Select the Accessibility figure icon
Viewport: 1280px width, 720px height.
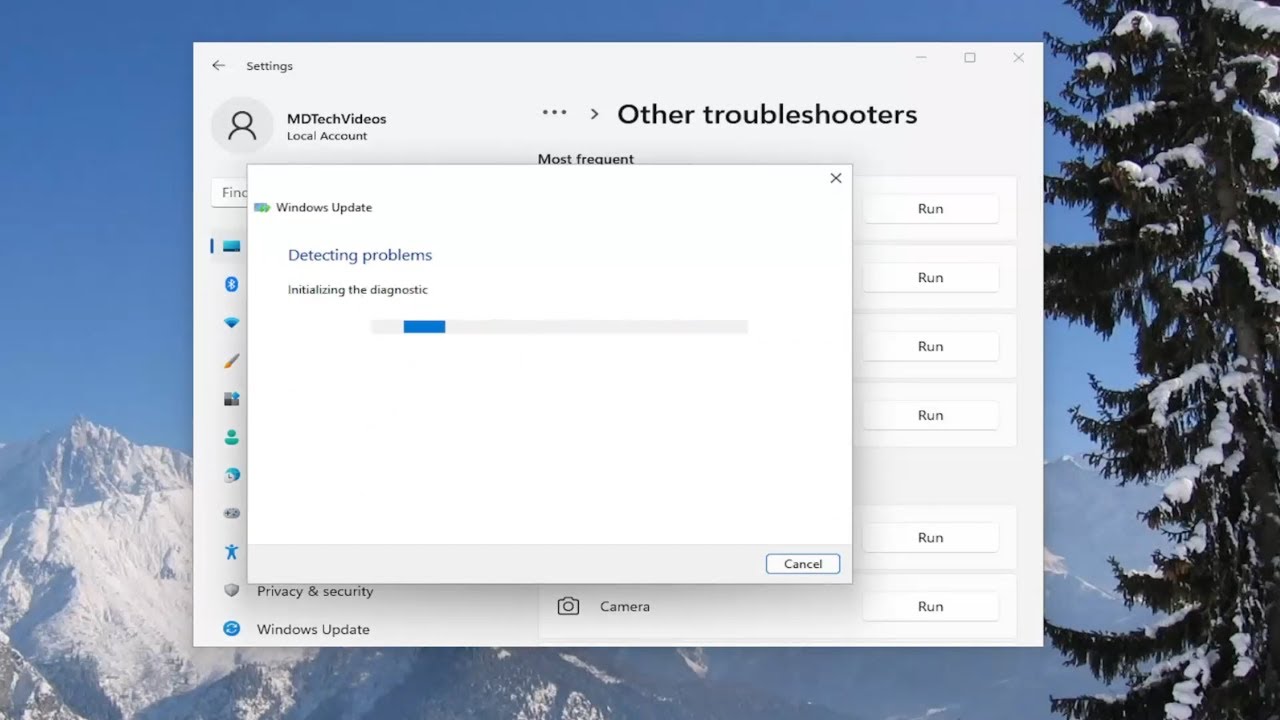(232, 552)
